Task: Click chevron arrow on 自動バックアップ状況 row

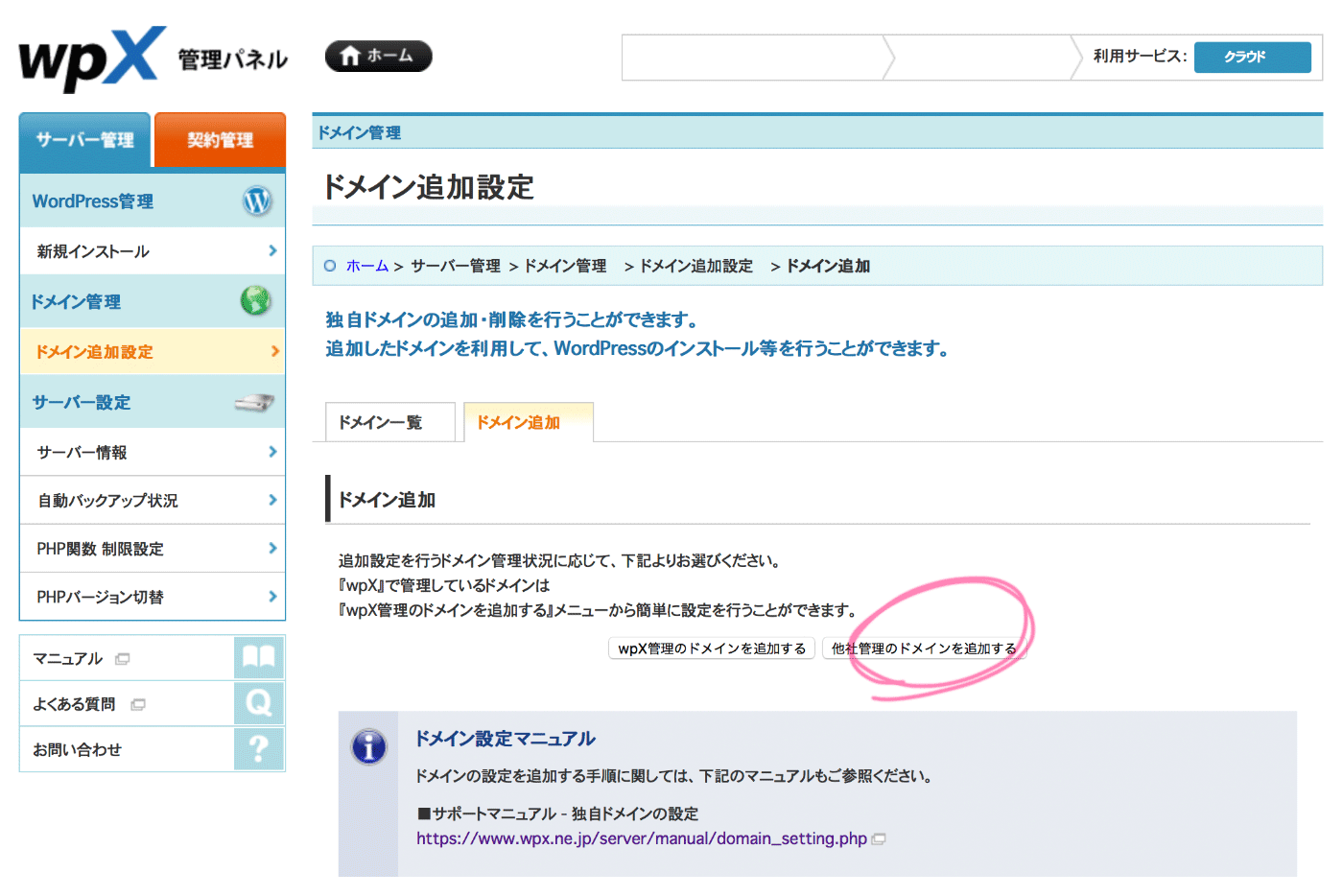Action: click(x=273, y=500)
